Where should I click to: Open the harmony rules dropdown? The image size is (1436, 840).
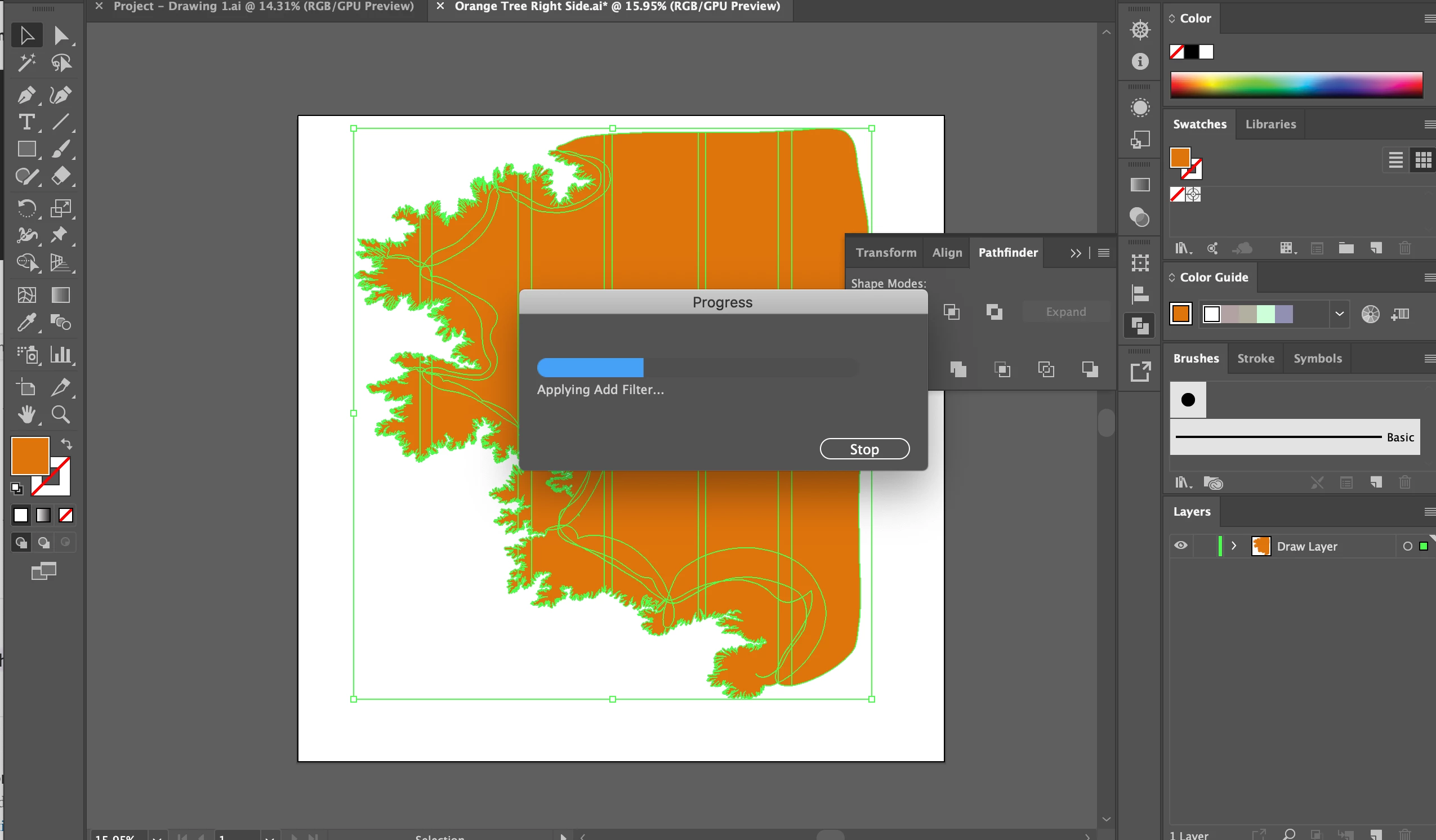click(1339, 314)
